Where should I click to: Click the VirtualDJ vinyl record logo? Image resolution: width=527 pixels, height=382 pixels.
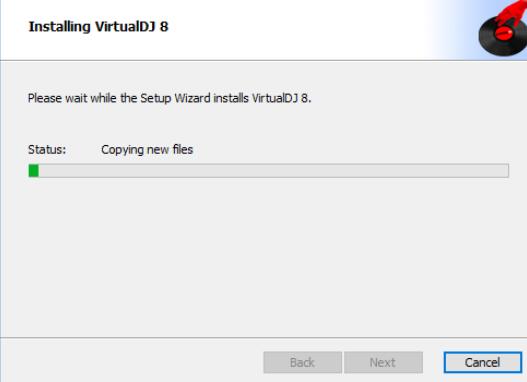click(x=503, y=30)
